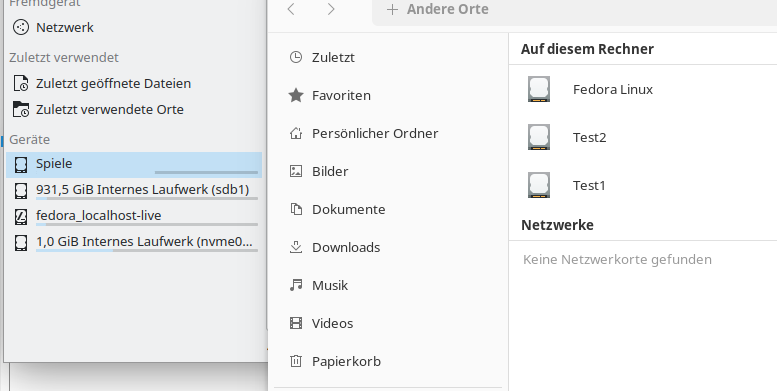Open the Papierkorb trash icon
This screenshot has height=391, width=777.
296,361
